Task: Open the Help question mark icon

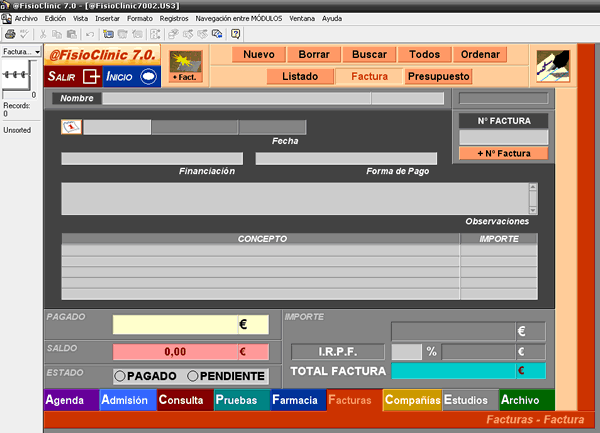Action: [235, 34]
